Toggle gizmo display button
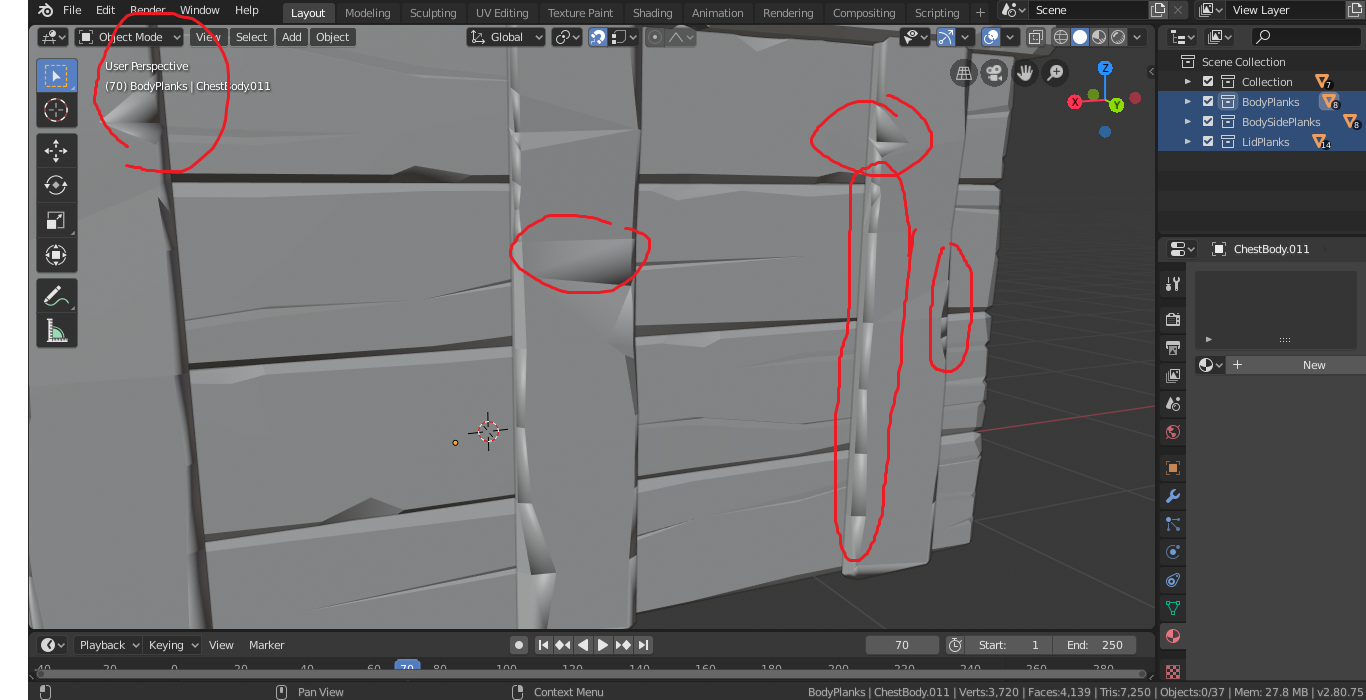 [x=945, y=37]
